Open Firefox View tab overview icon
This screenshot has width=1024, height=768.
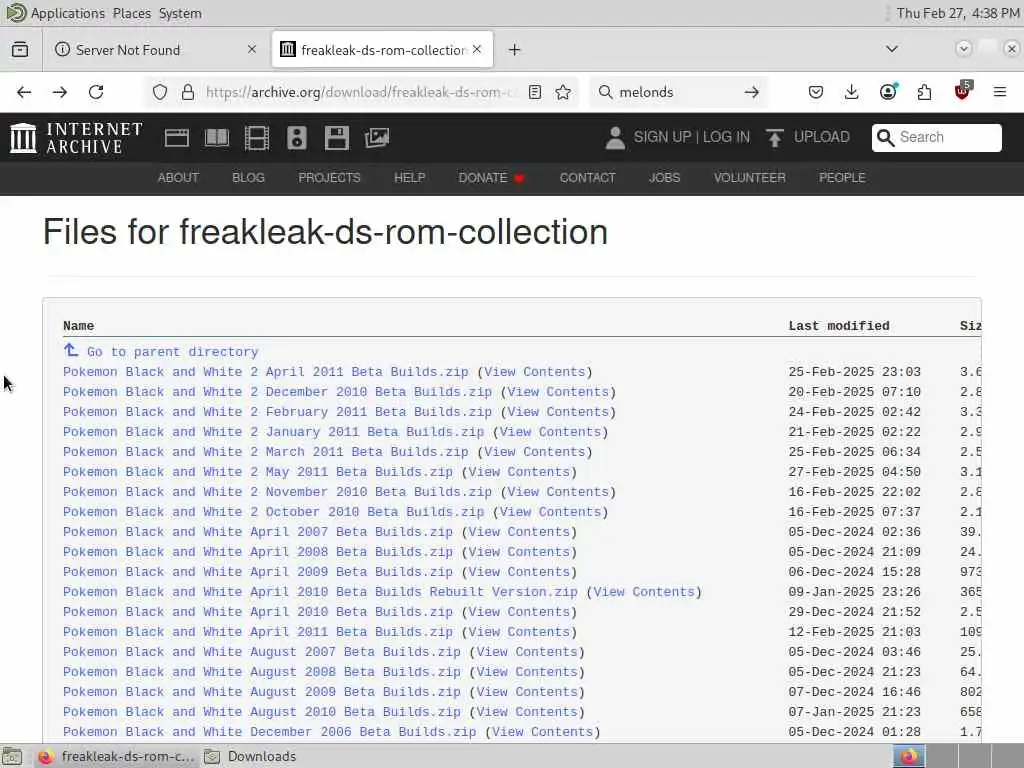tap(20, 50)
